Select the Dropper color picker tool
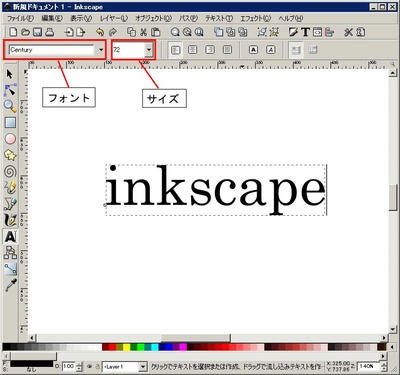 coord(10,285)
